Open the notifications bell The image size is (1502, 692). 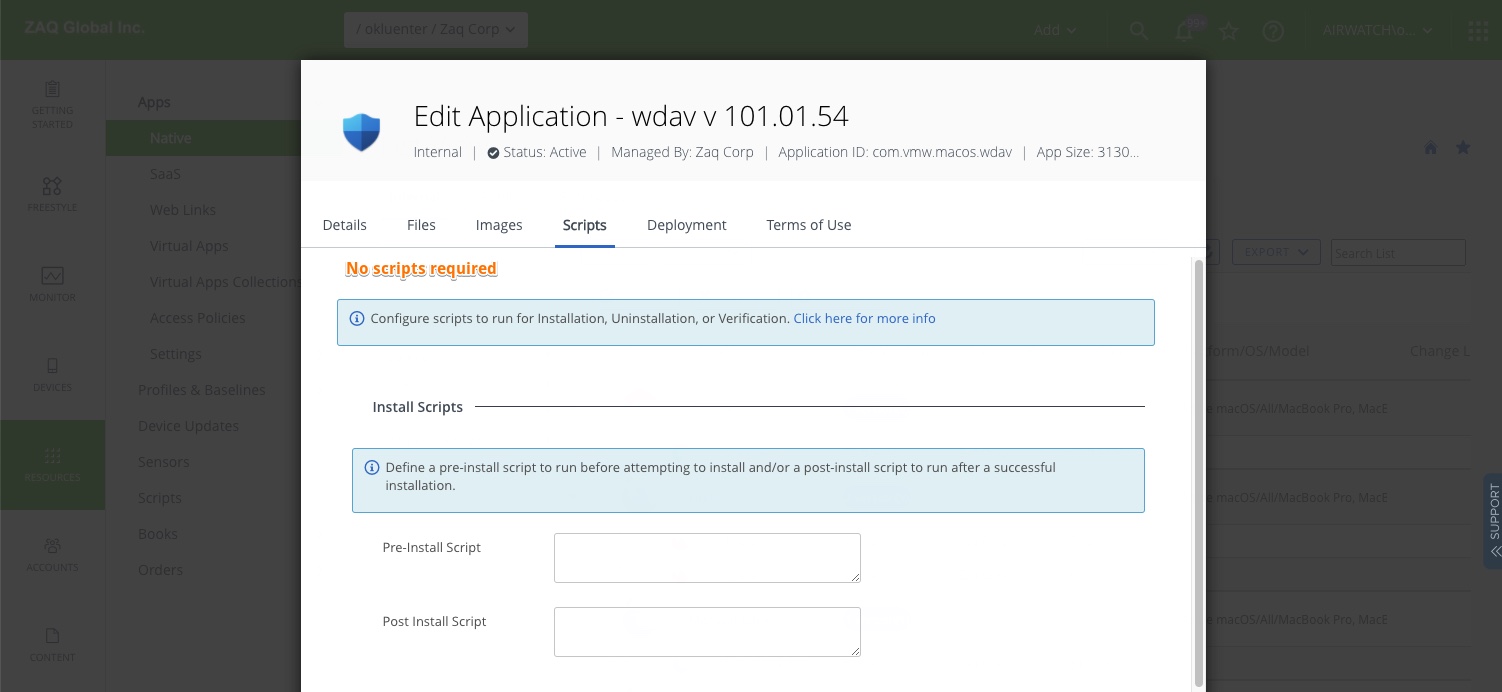pos(1184,30)
